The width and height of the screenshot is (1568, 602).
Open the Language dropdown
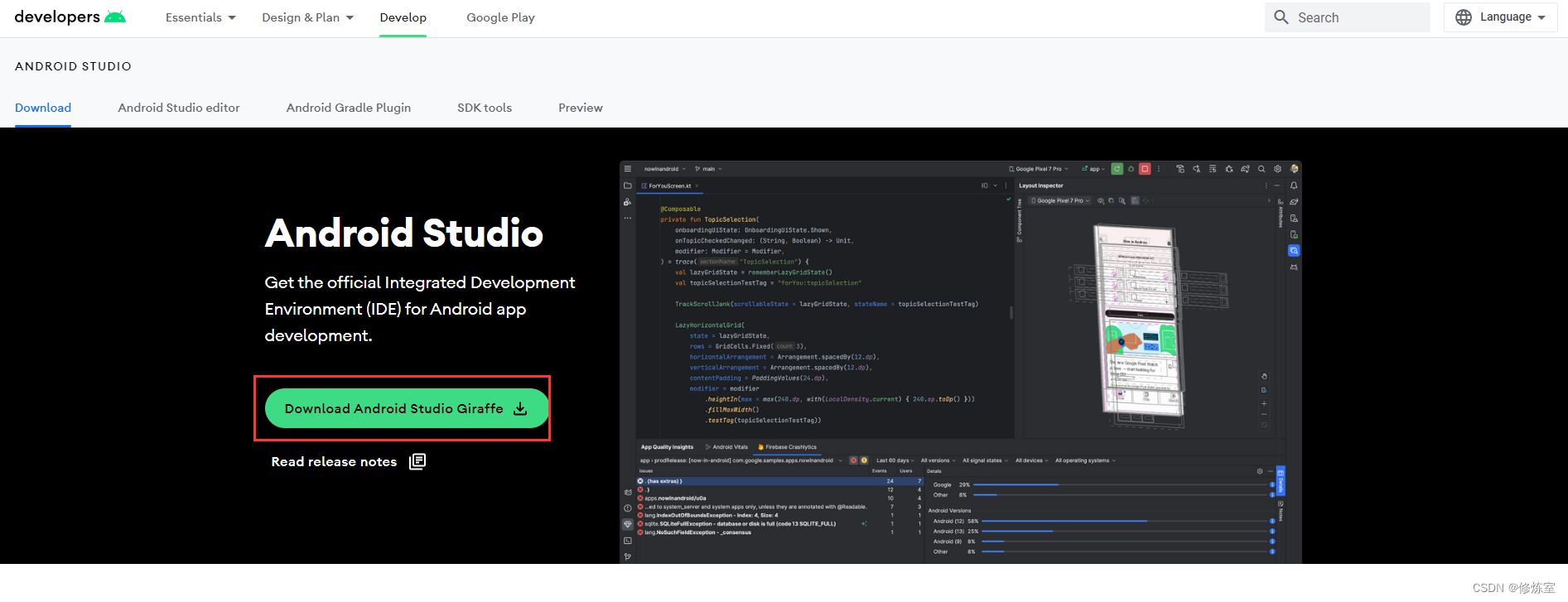[x=1501, y=17]
